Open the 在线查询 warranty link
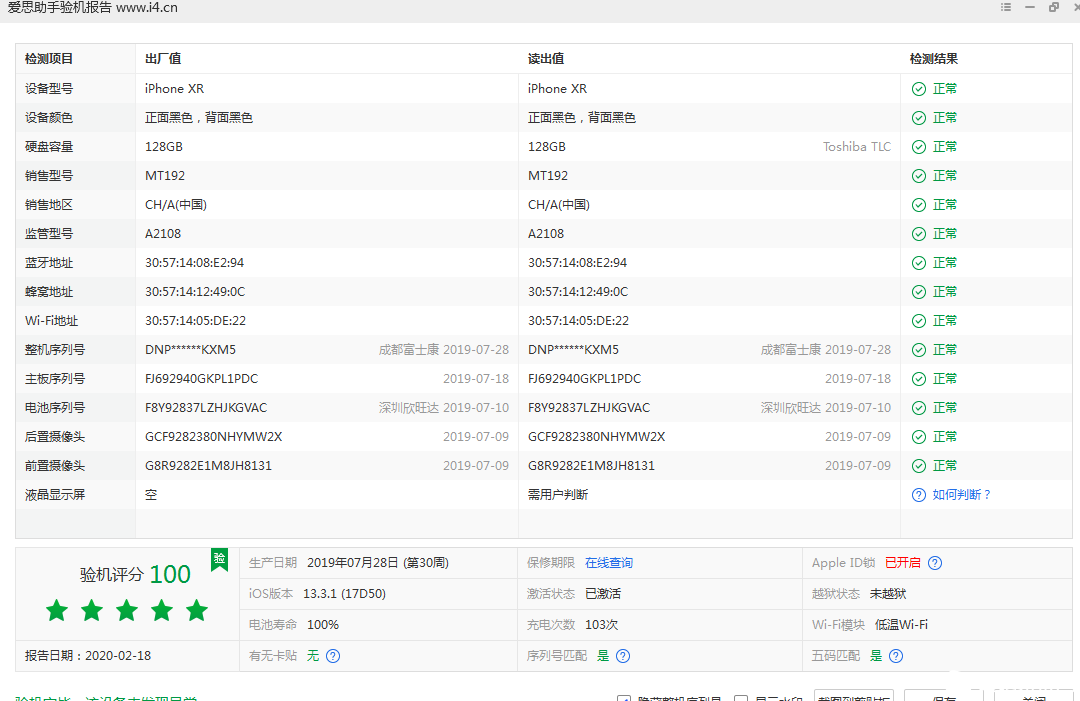1080x701 pixels. pyautogui.click(x=609, y=563)
